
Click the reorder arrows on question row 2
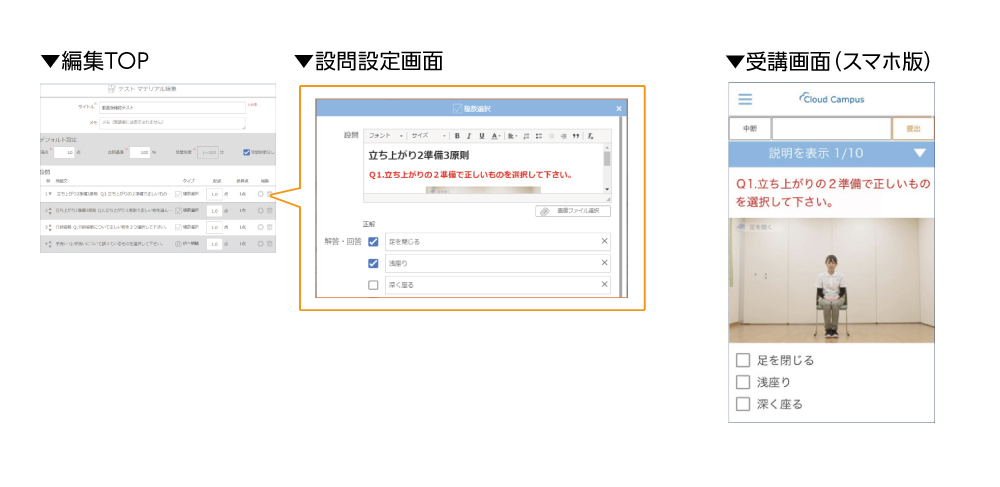(x=50, y=210)
